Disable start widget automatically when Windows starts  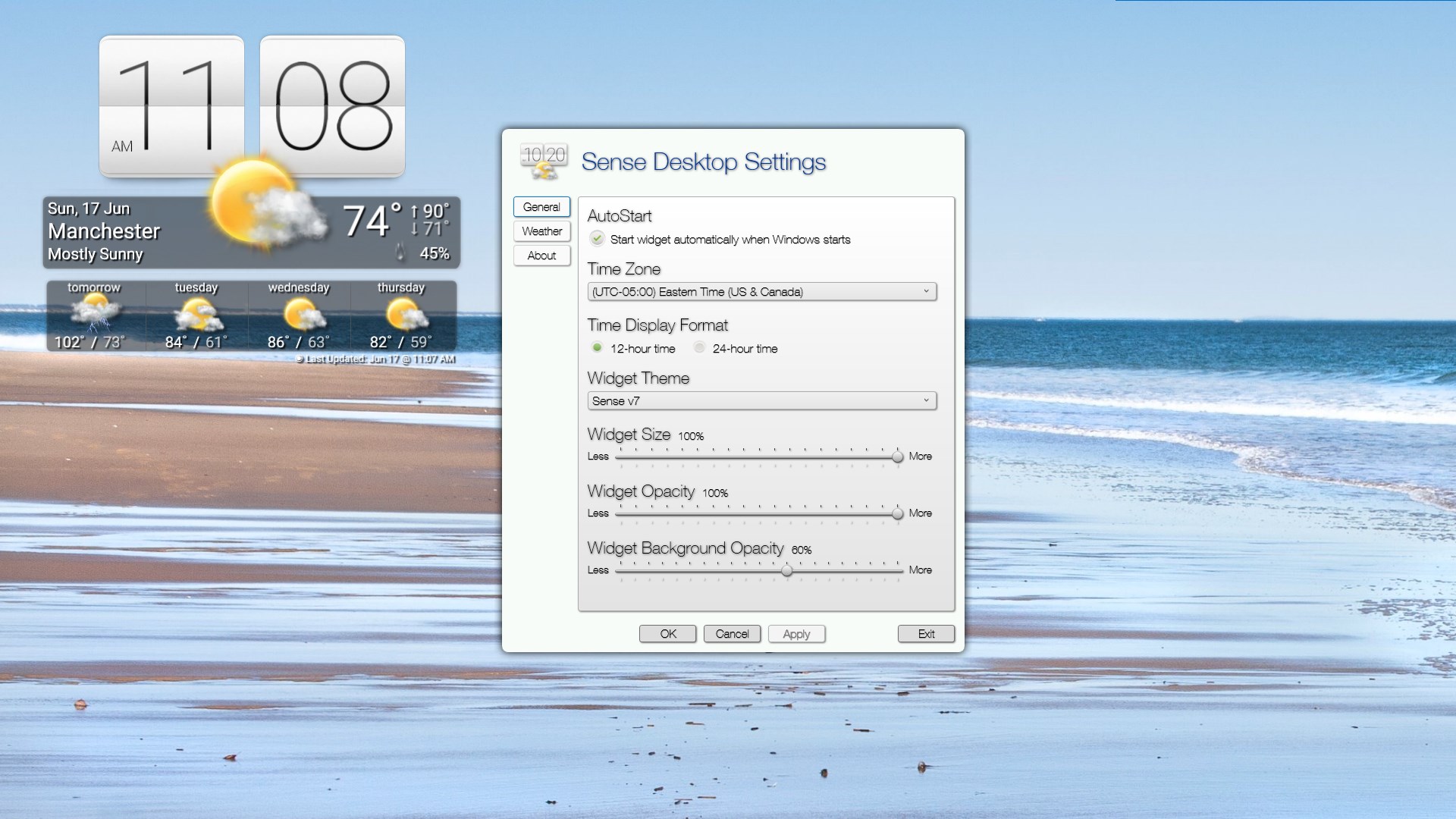[x=598, y=239]
